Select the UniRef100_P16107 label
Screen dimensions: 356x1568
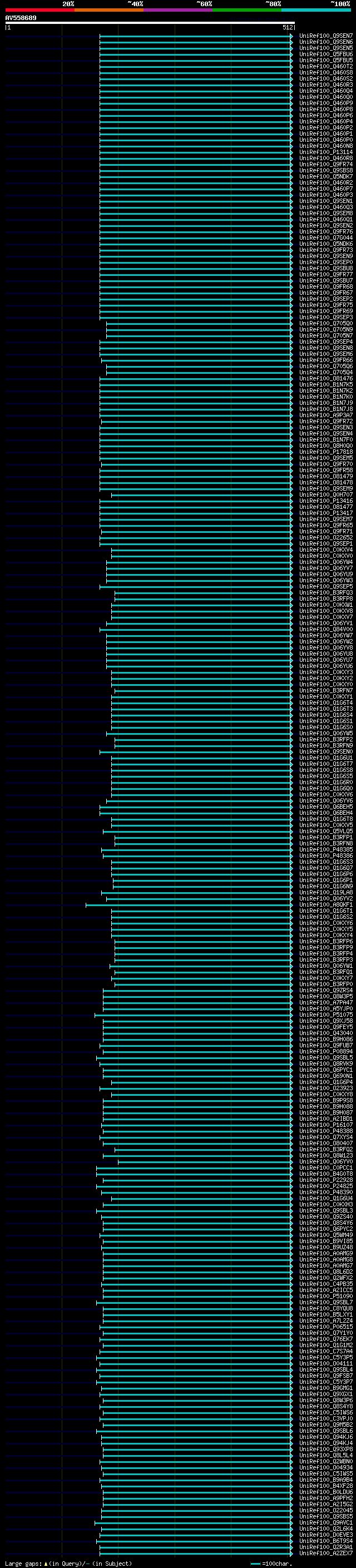[x=325, y=1125]
